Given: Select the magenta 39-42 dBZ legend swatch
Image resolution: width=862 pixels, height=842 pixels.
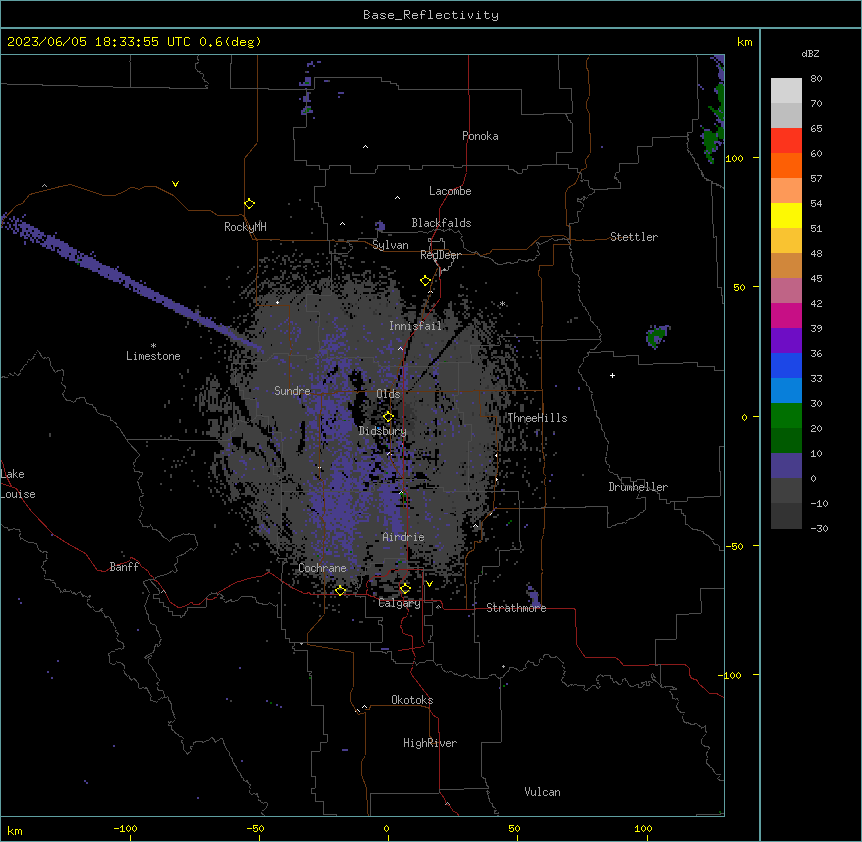Looking at the screenshot, I should coord(786,315).
